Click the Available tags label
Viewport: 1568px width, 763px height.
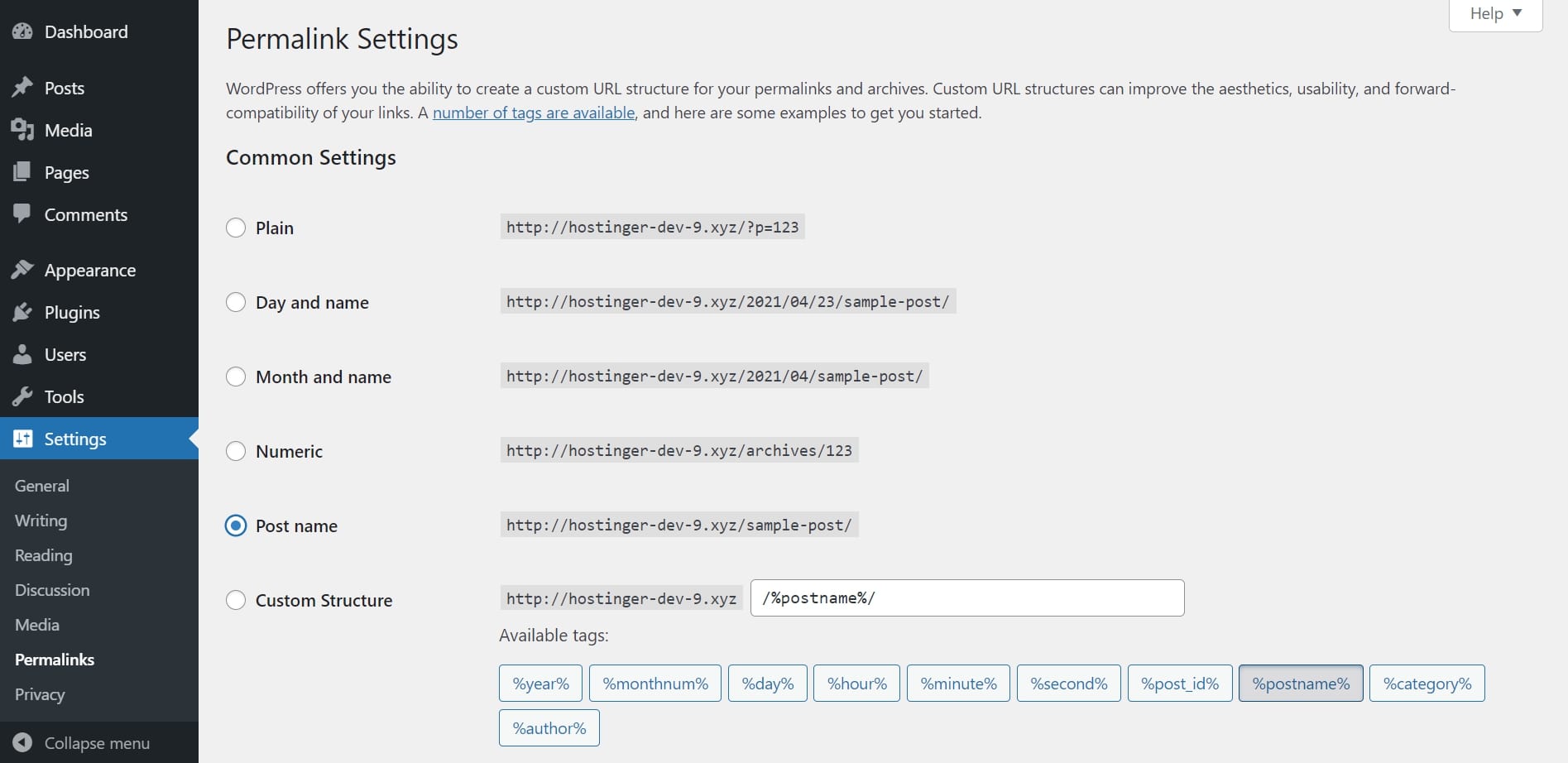click(554, 636)
